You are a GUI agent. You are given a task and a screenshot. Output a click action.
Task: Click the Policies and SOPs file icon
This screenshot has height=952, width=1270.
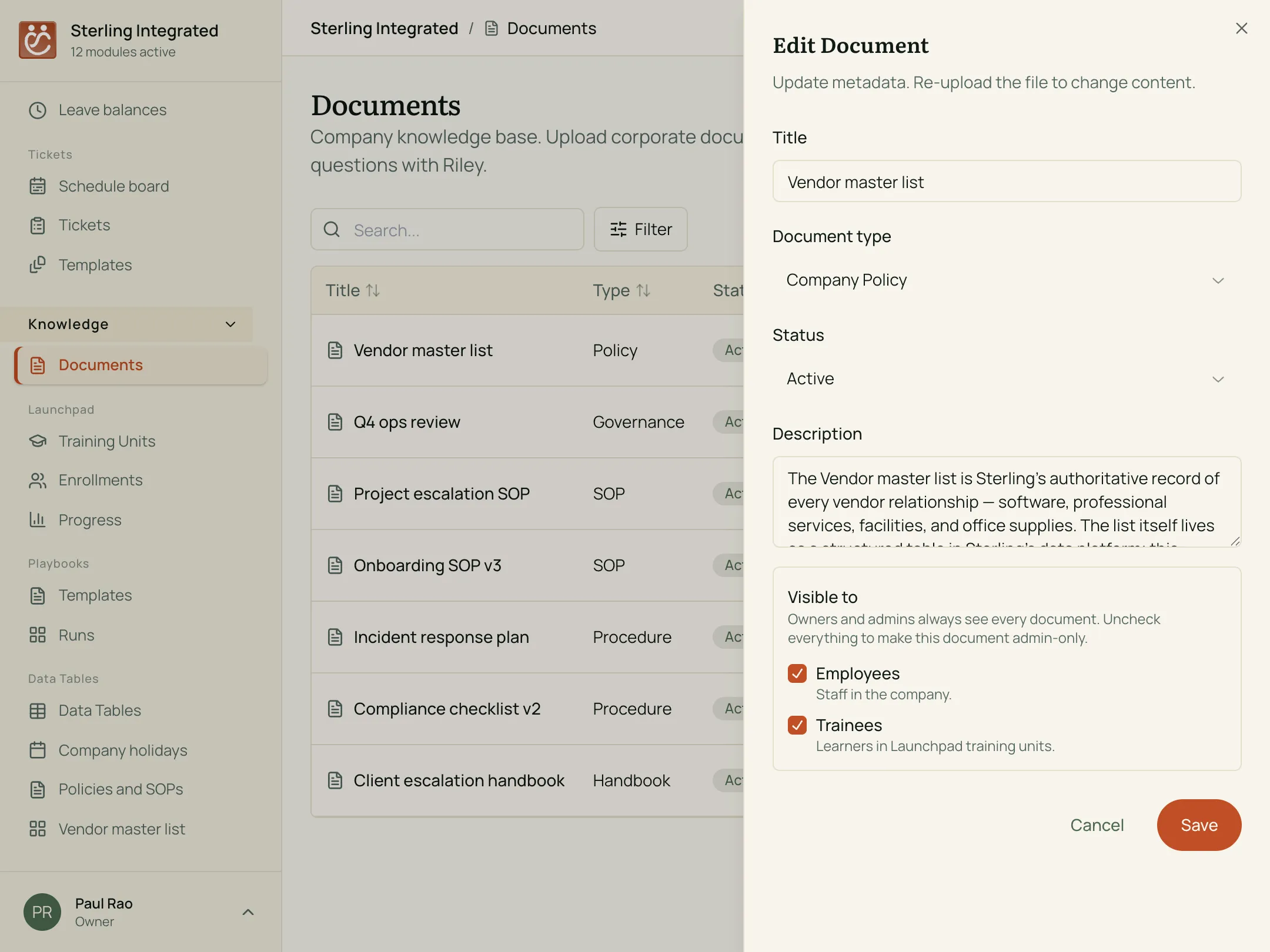tap(38, 790)
